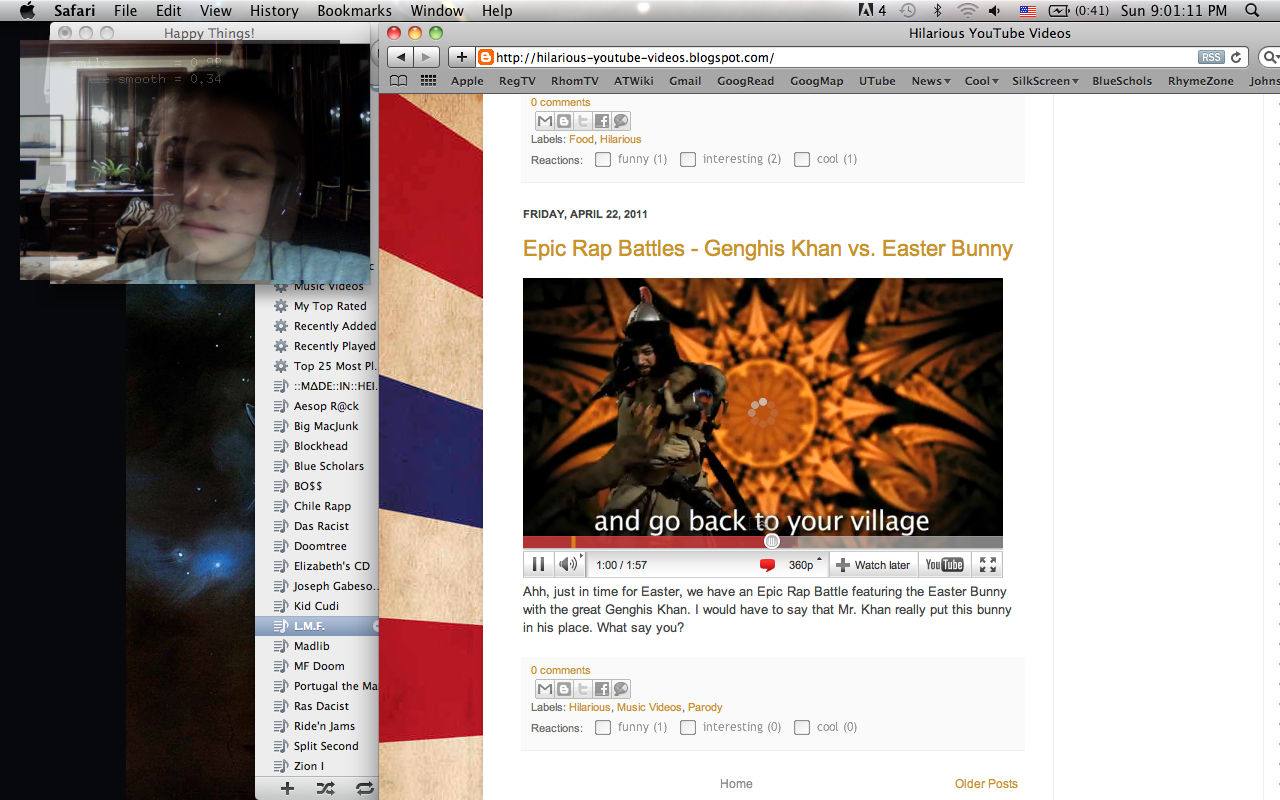Click the RSS button in address bar
The image size is (1280, 800).
pyautogui.click(x=1211, y=57)
